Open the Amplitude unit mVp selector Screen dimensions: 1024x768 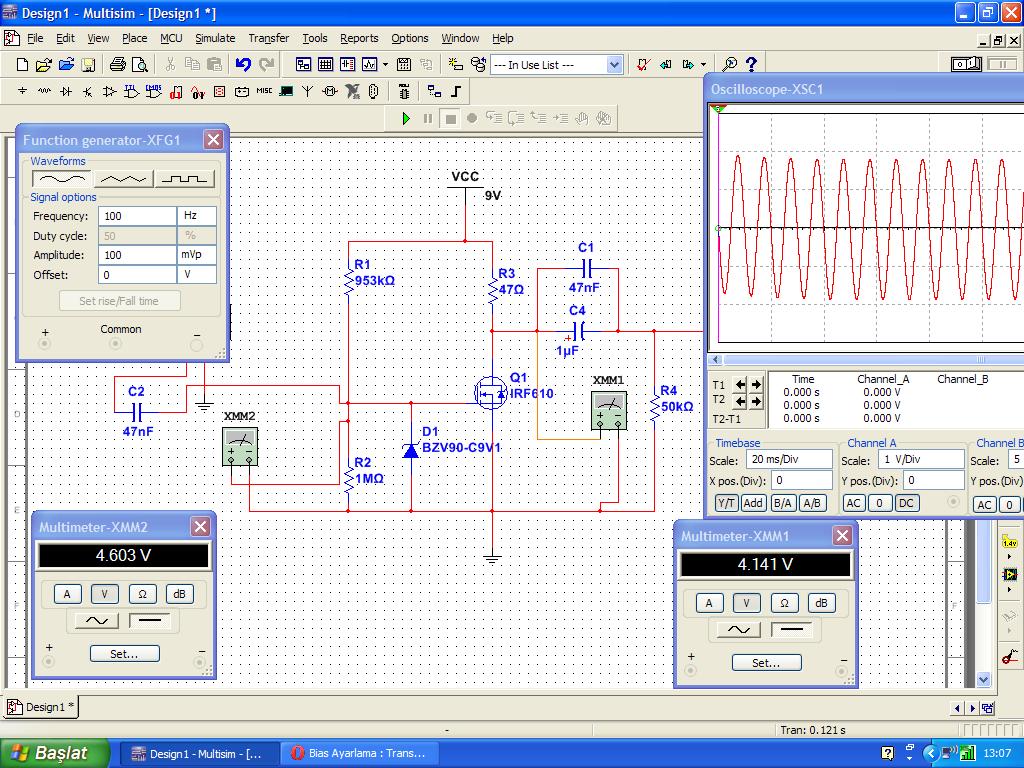(197, 255)
